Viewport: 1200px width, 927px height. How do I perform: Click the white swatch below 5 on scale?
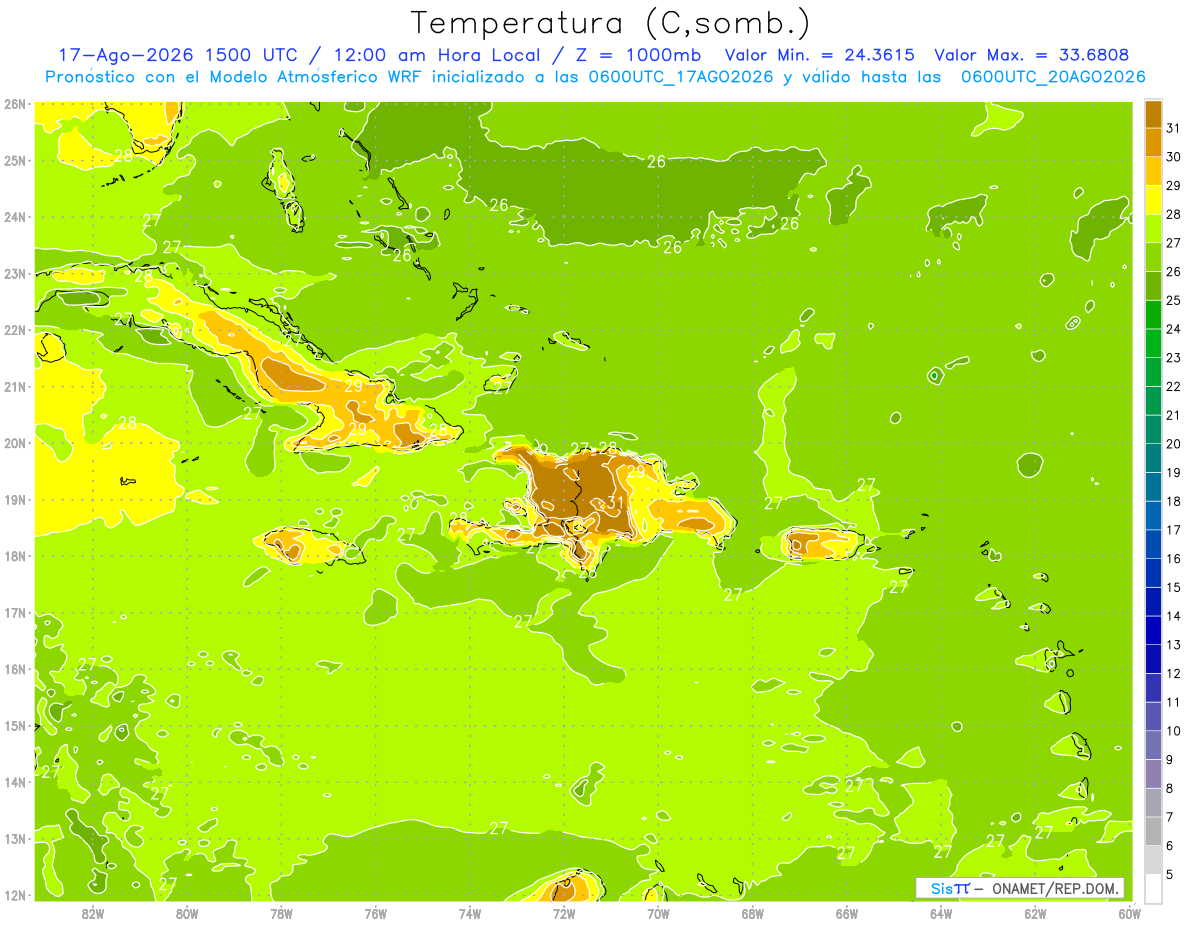pos(1153,888)
